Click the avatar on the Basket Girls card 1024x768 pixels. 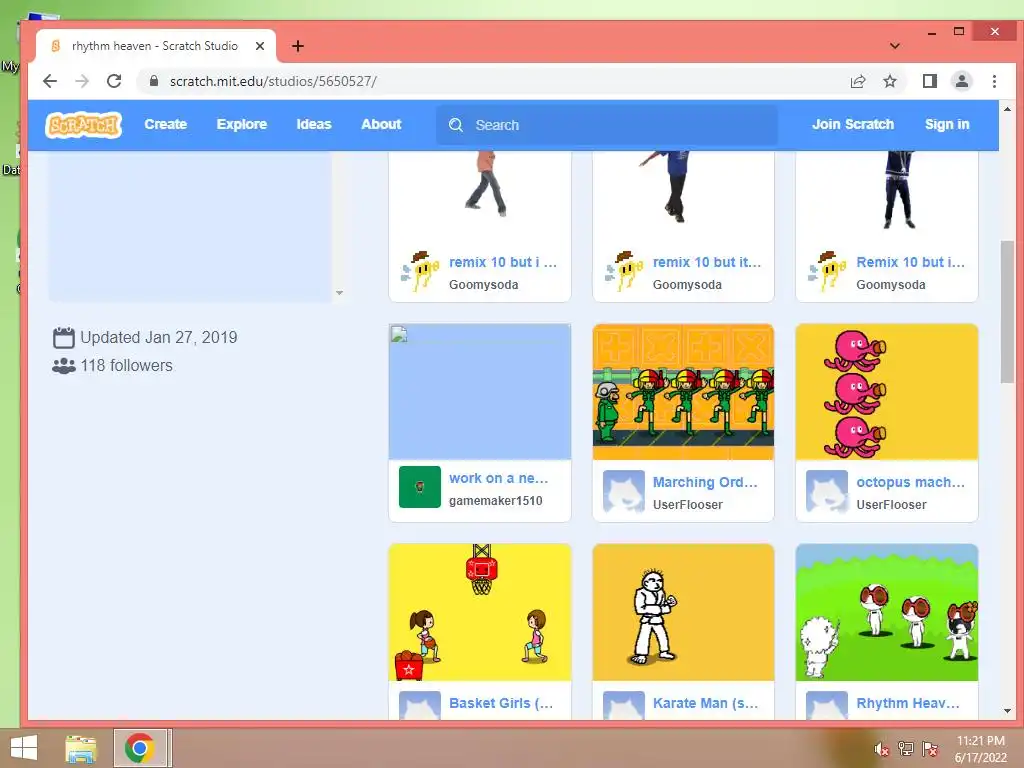tap(420, 705)
